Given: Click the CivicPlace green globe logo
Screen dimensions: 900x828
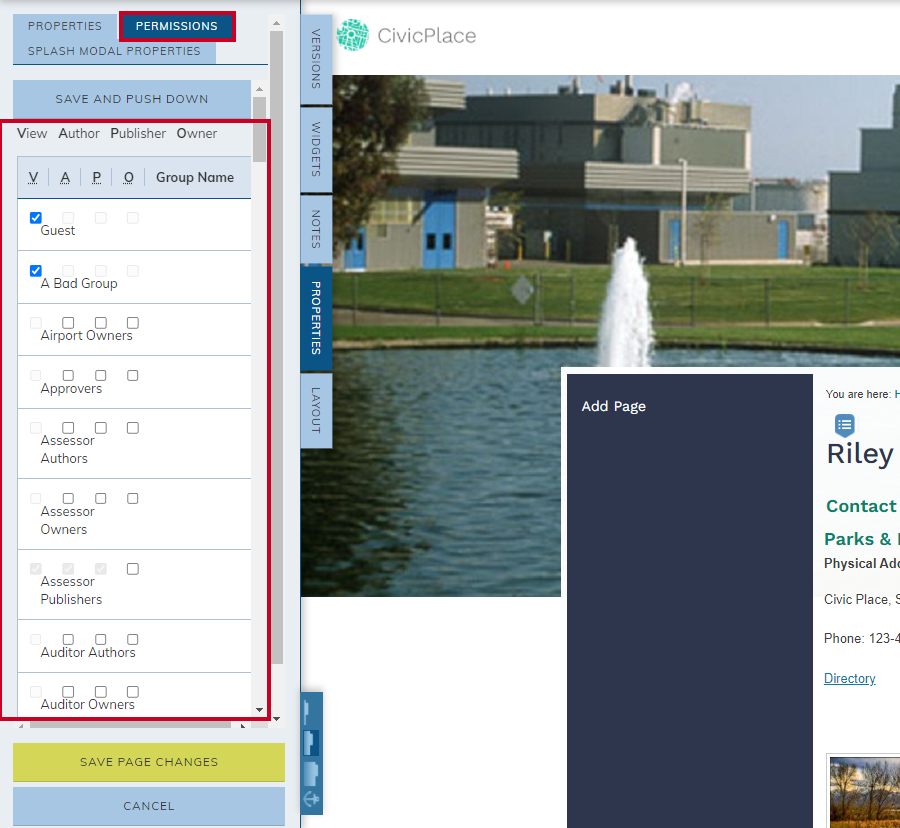Looking at the screenshot, I should 352,35.
